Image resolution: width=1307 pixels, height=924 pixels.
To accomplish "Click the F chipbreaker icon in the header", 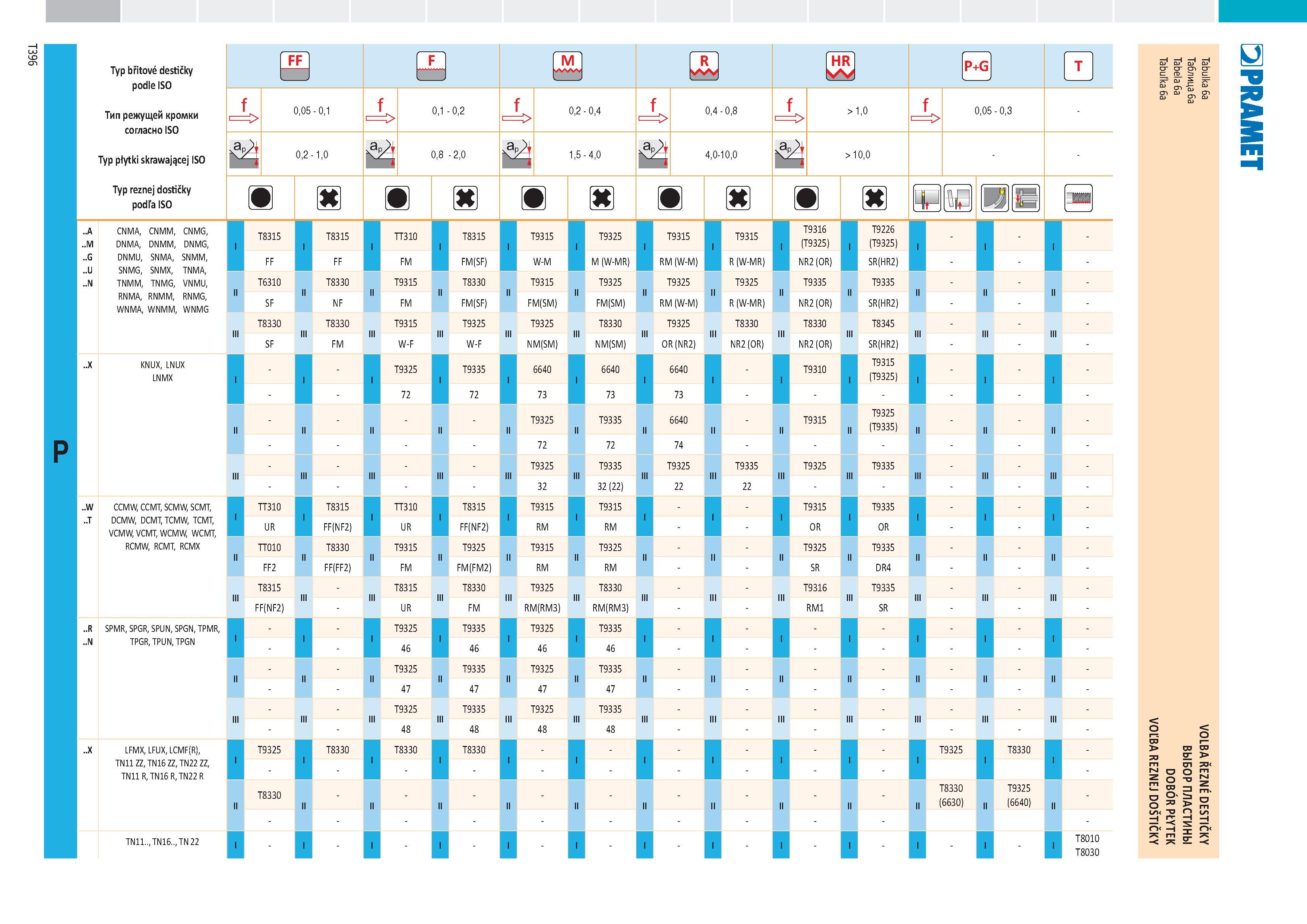I will pyautogui.click(x=431, y=66).
